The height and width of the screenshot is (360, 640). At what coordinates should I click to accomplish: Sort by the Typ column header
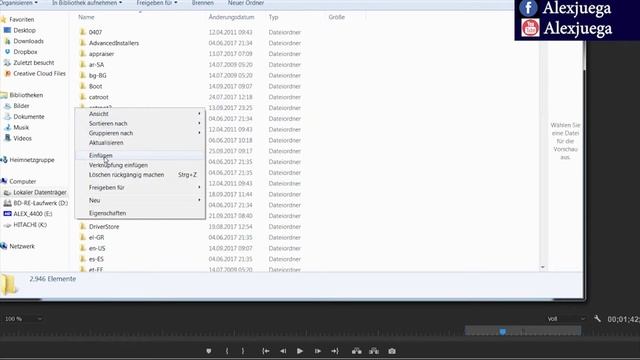point(273,17)
